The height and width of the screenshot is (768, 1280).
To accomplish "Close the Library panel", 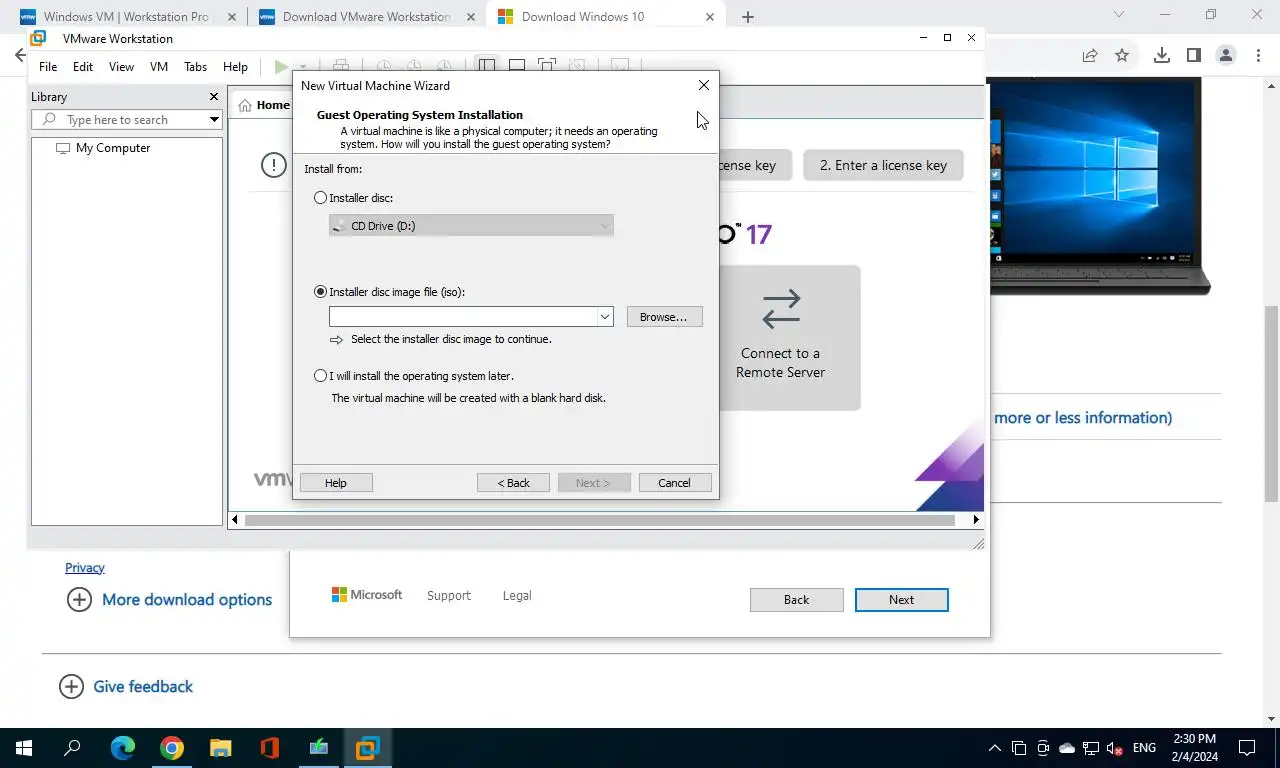I will tap(213, 97).
